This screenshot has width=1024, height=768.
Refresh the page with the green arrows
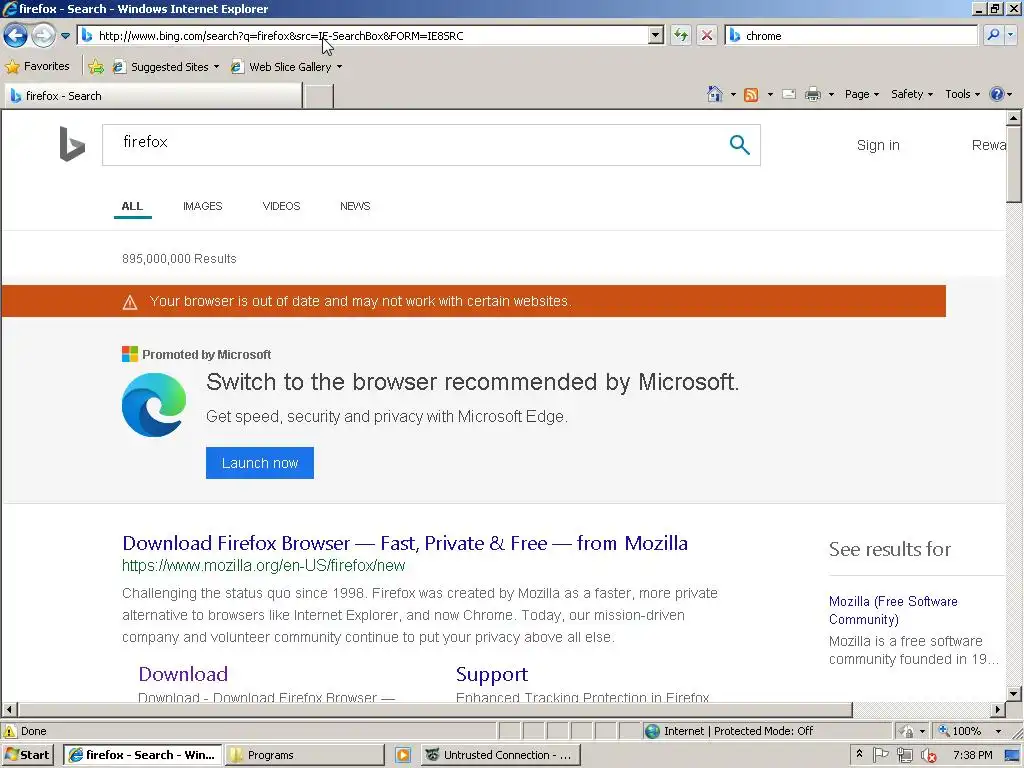pyautogui.click(x=681, y=35)
